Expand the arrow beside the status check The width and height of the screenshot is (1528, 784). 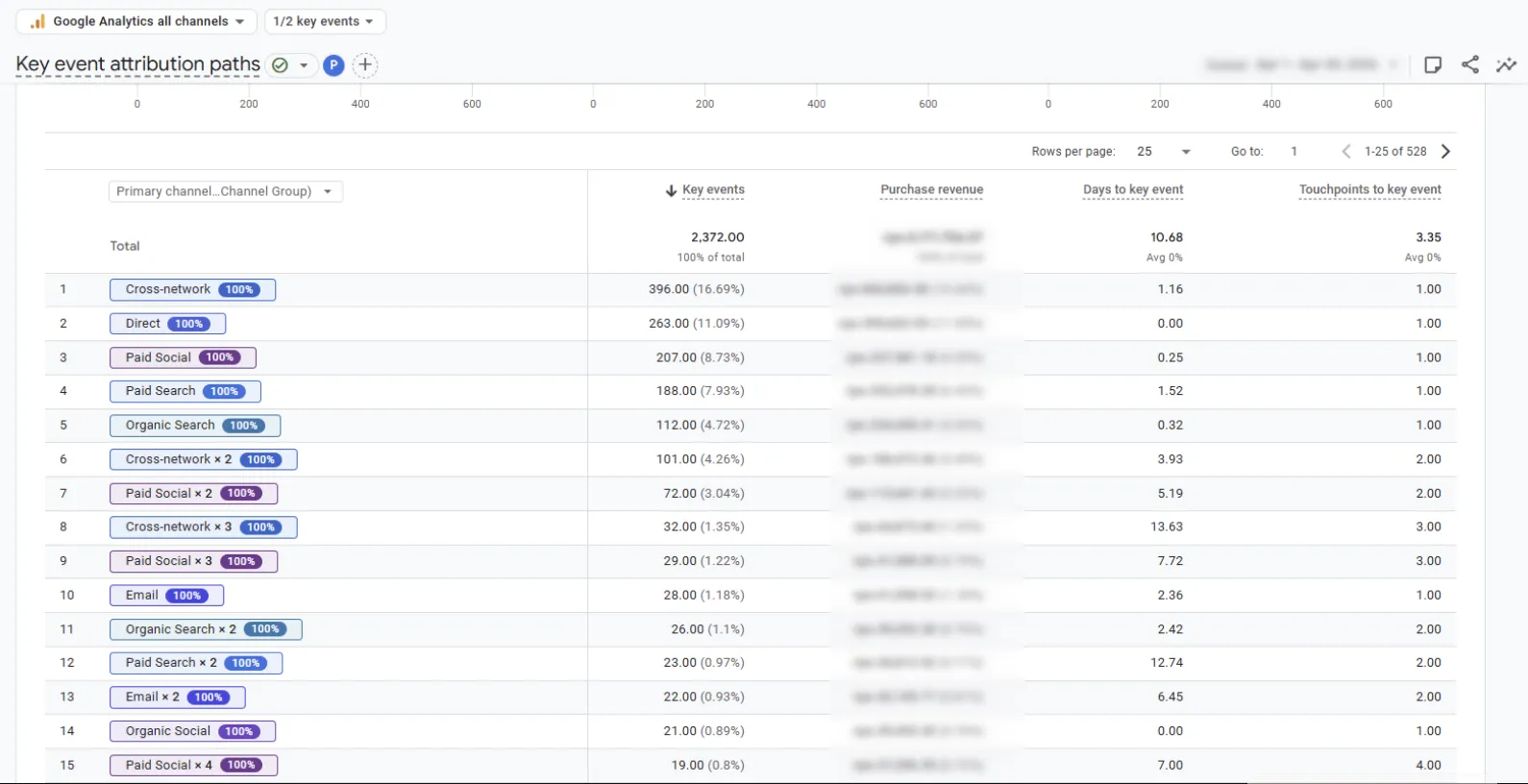304,65
